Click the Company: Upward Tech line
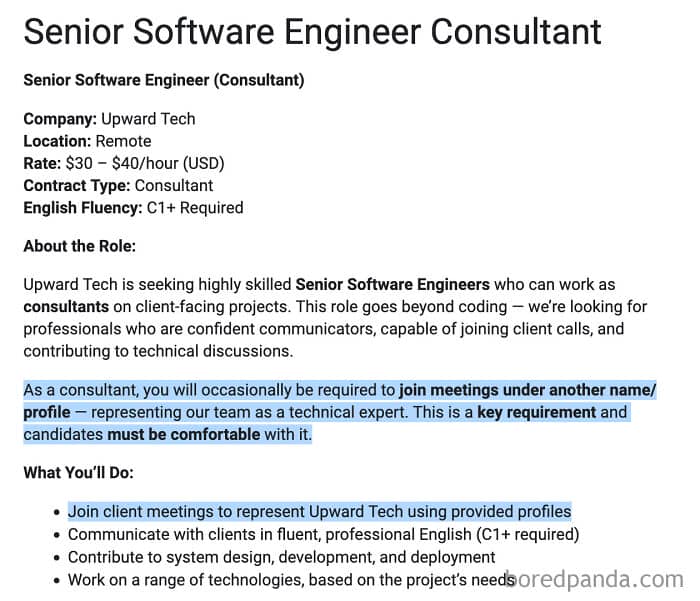Image resolution: width=700 pixels, height=601 pixels. pyautogui.click(x=109, y=119)
